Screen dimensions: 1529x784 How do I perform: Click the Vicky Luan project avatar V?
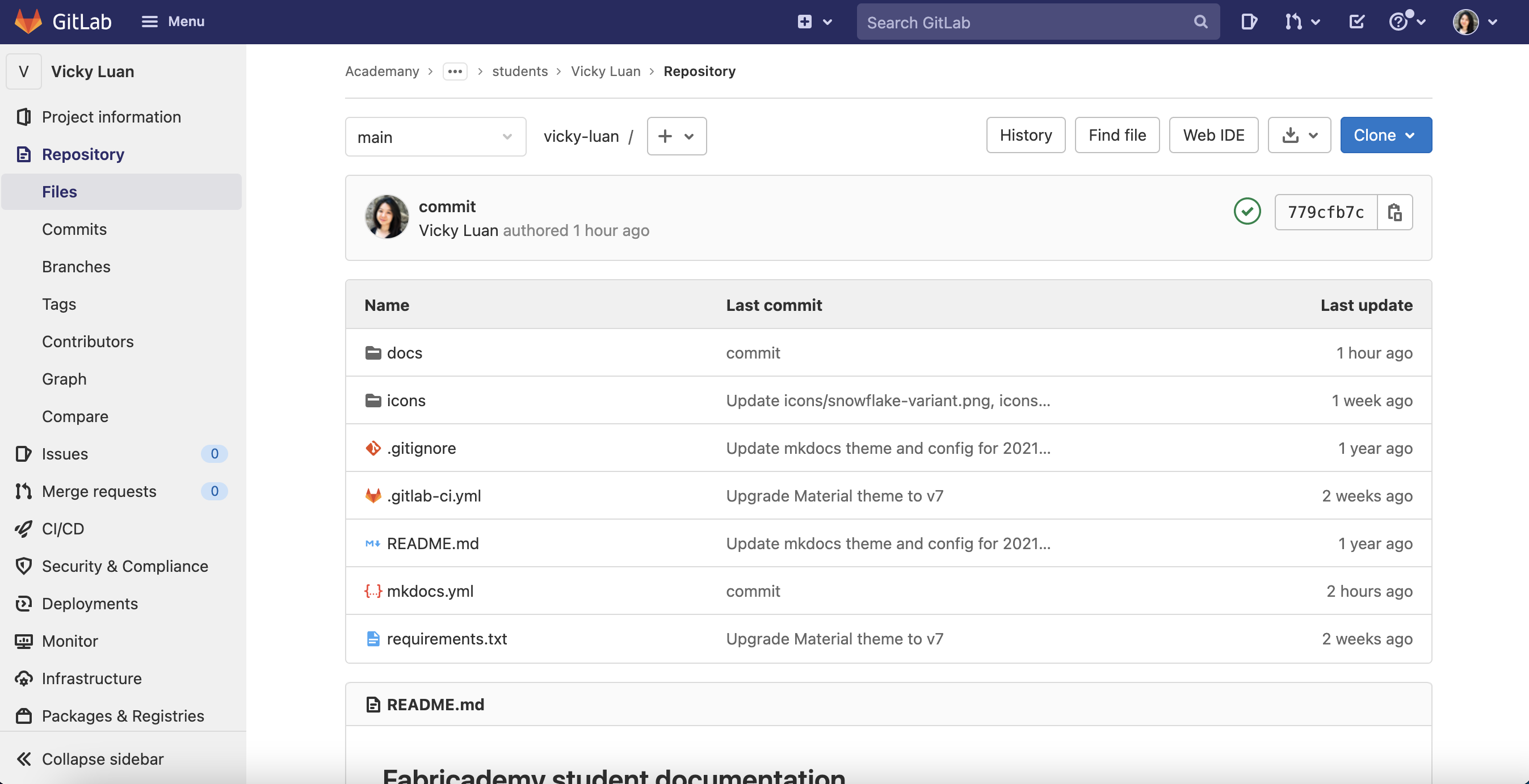(24, 71)
